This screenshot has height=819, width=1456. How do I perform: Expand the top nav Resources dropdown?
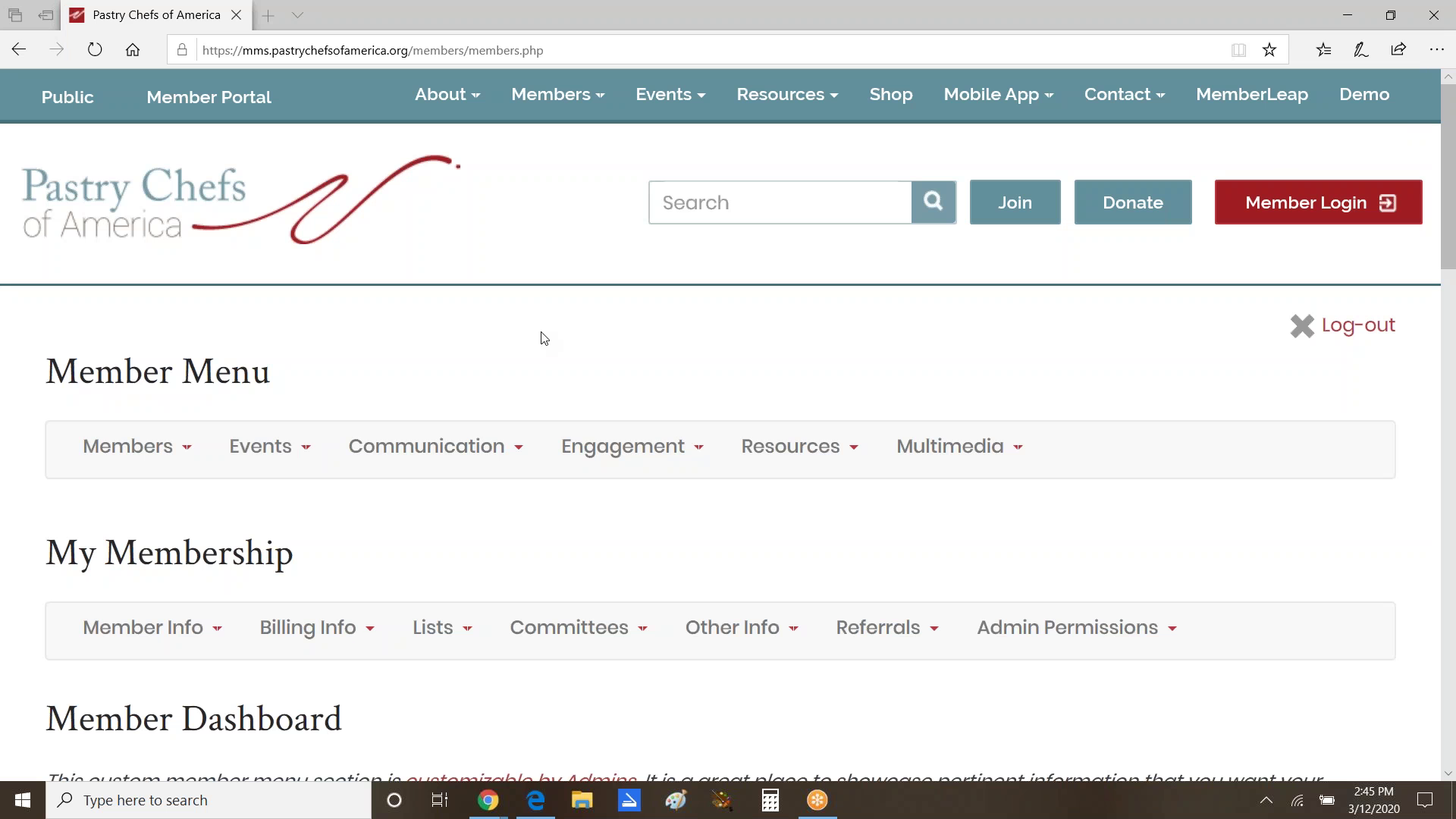[x=787, y=95]
